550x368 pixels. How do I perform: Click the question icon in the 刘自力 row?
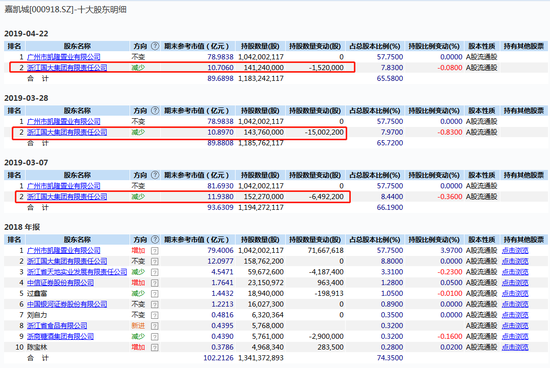[155, 315]
